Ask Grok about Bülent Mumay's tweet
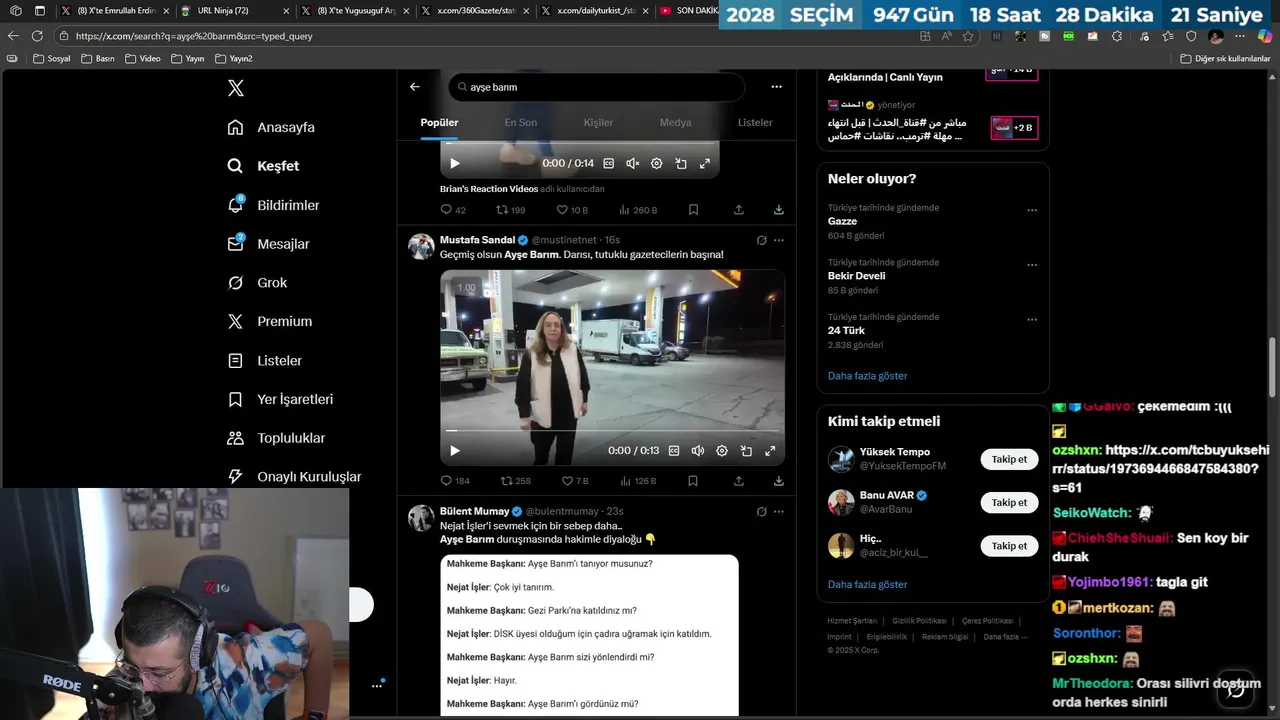The height and width of the screenshot is (720, 1280). (761, 511)
